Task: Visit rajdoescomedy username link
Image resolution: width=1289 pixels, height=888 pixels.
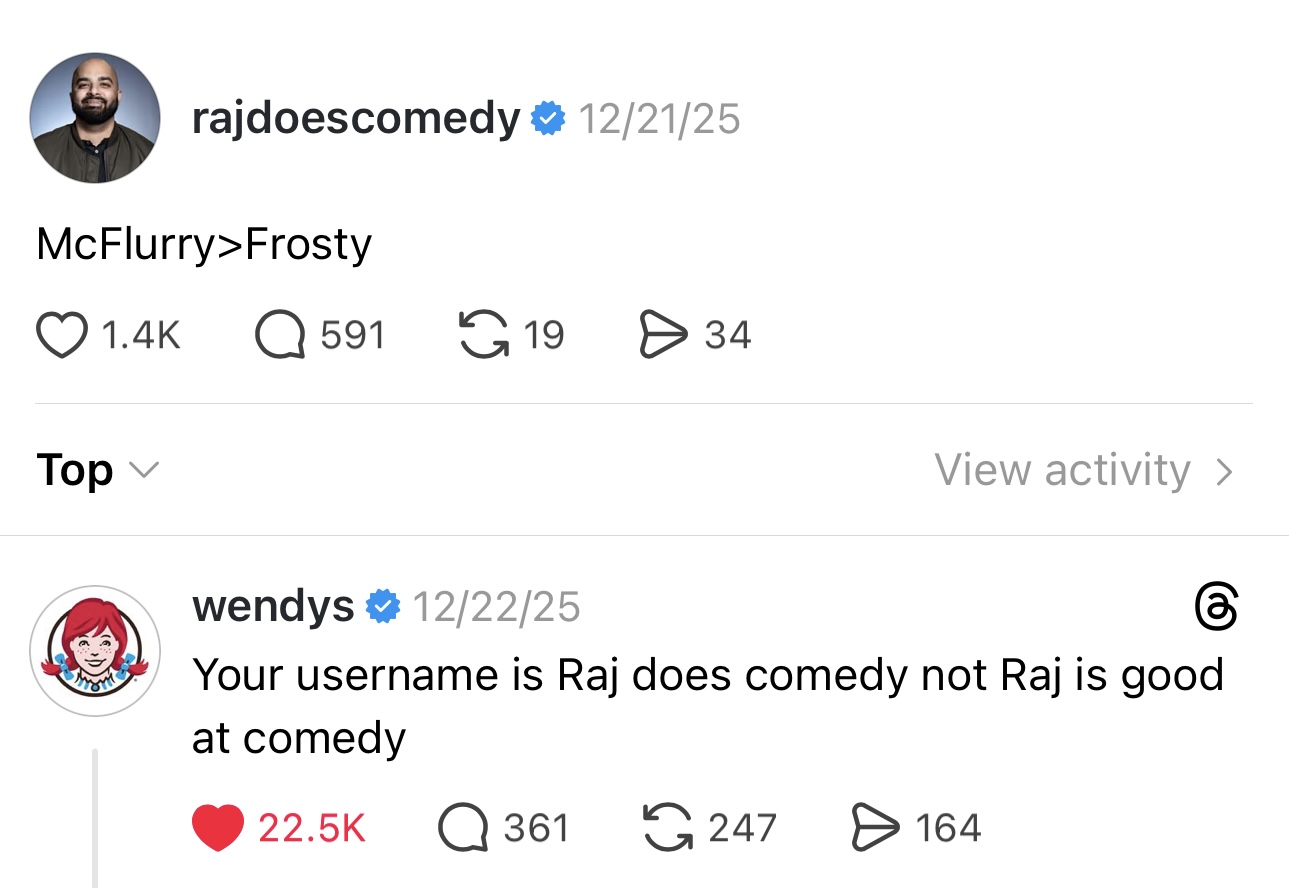Action: (x=356, y=119)
